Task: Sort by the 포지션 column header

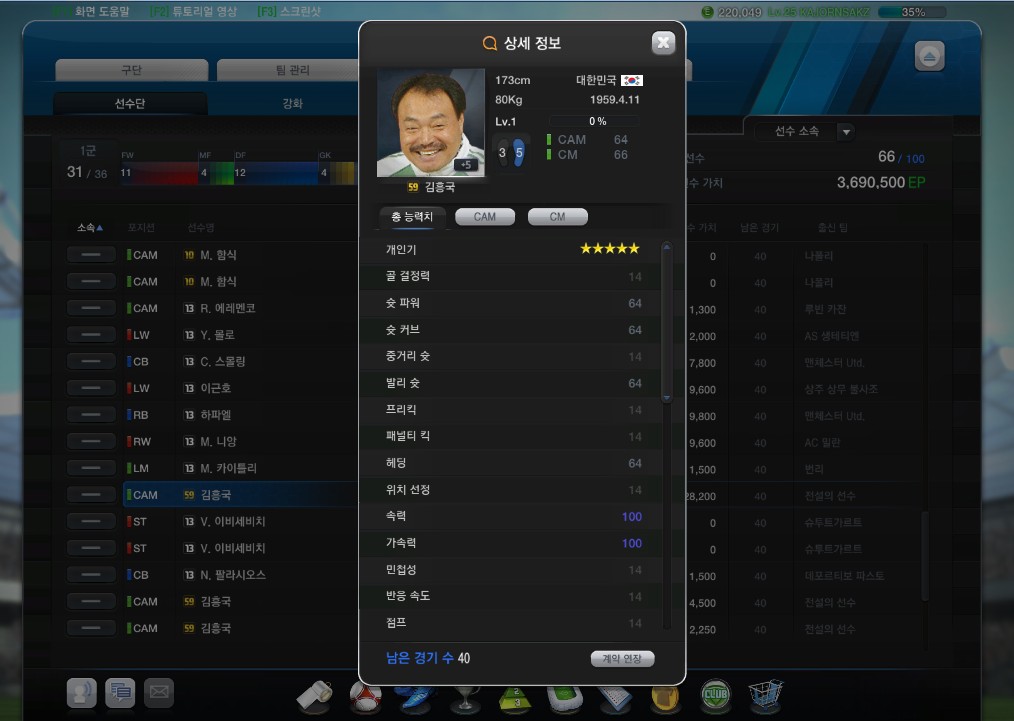Action: click(x=141, y=228)
